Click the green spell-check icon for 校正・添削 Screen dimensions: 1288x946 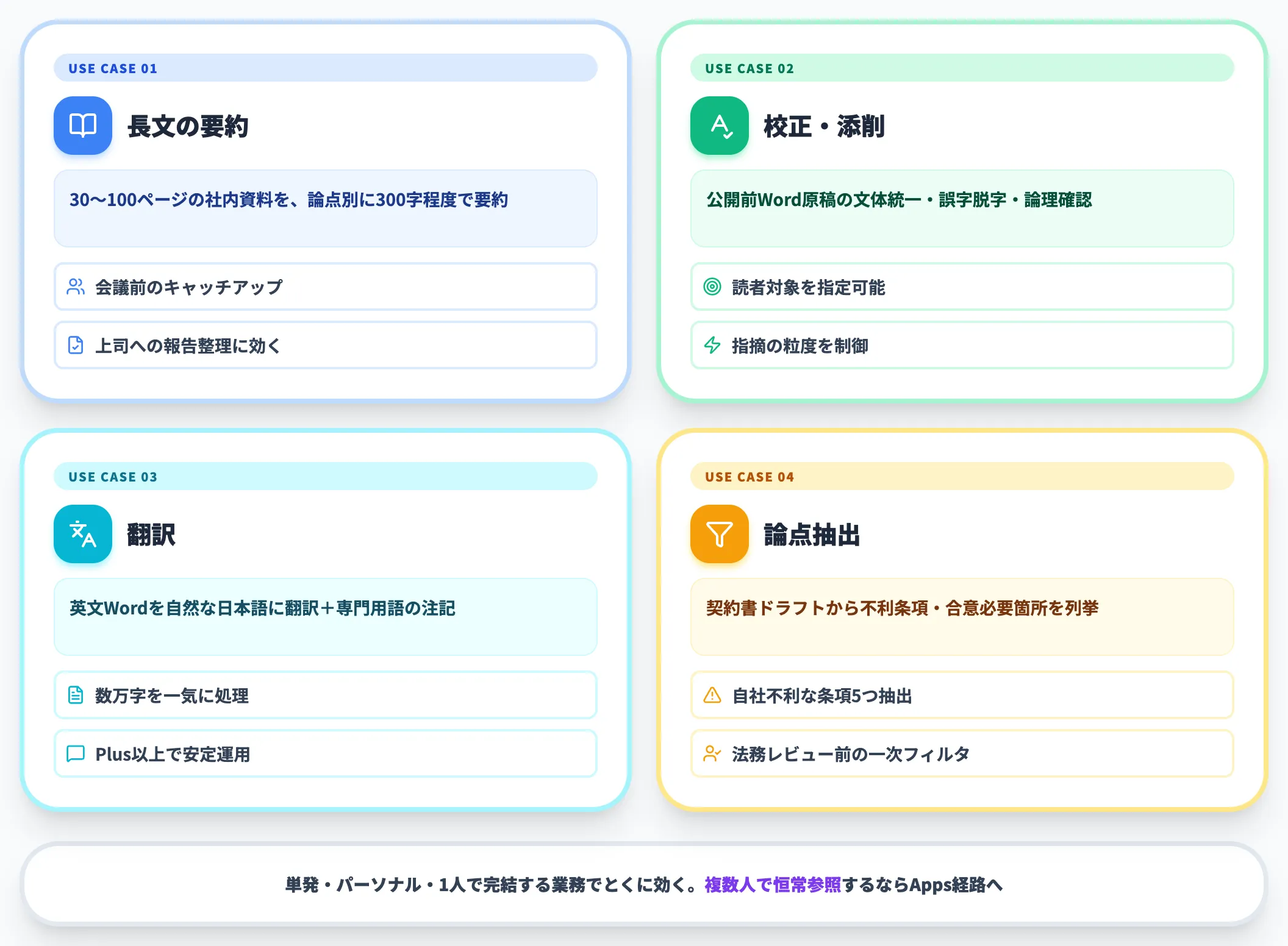(720, 126)
